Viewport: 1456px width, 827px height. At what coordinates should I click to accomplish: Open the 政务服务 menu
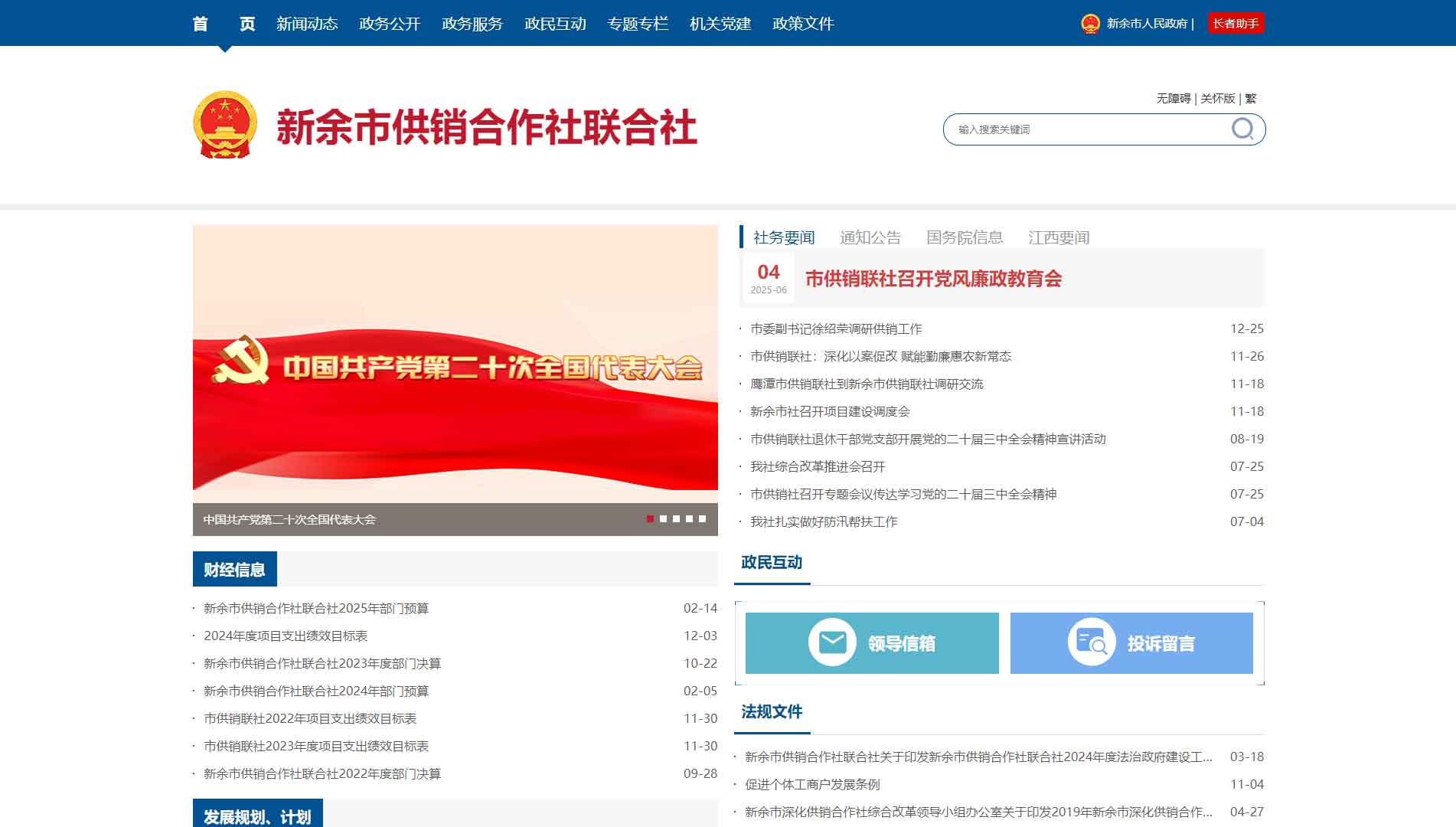(472, 24)
